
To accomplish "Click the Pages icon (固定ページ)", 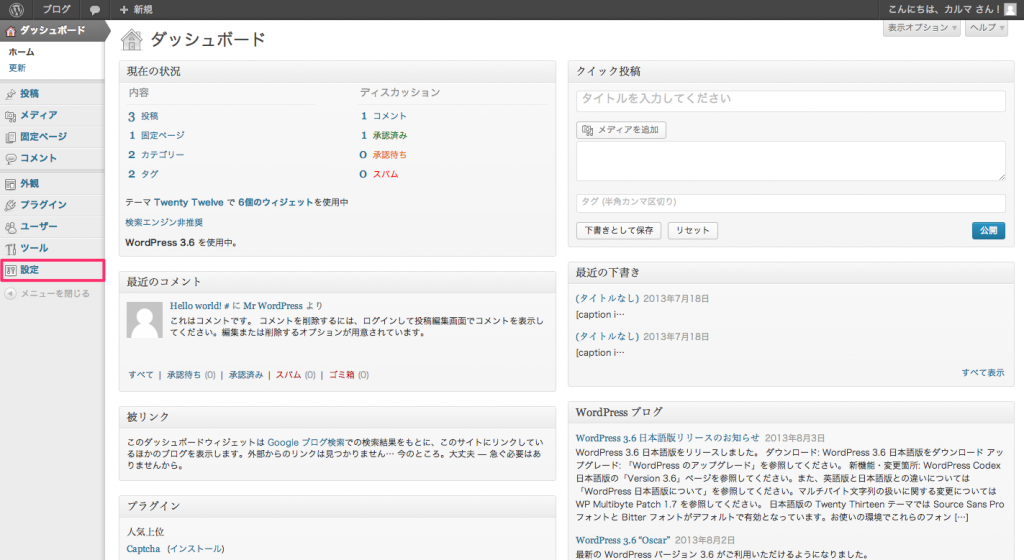I will (10, 137).
